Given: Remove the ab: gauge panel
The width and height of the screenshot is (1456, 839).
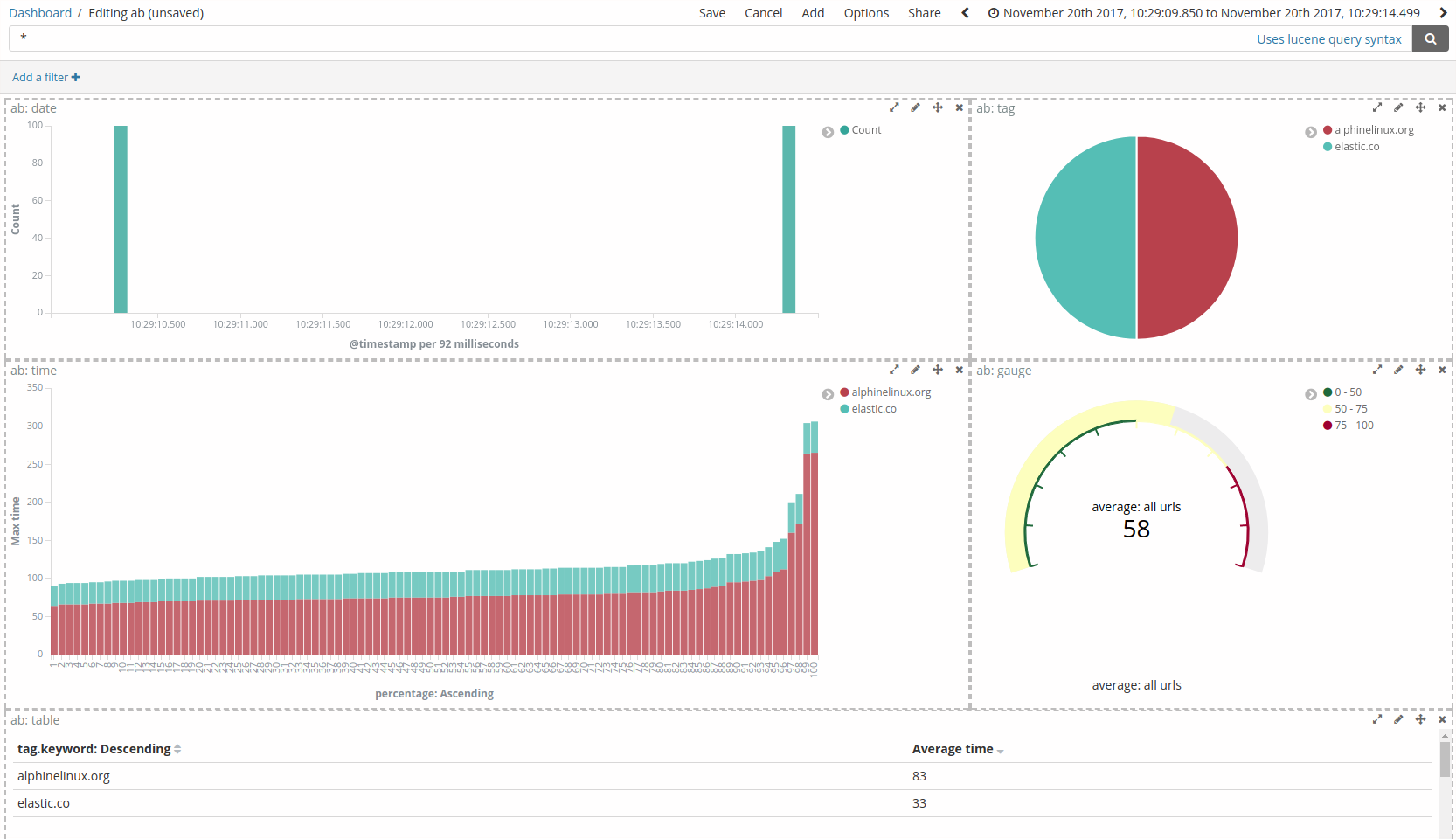Looking at the screenshot, I should point(1442,370).
